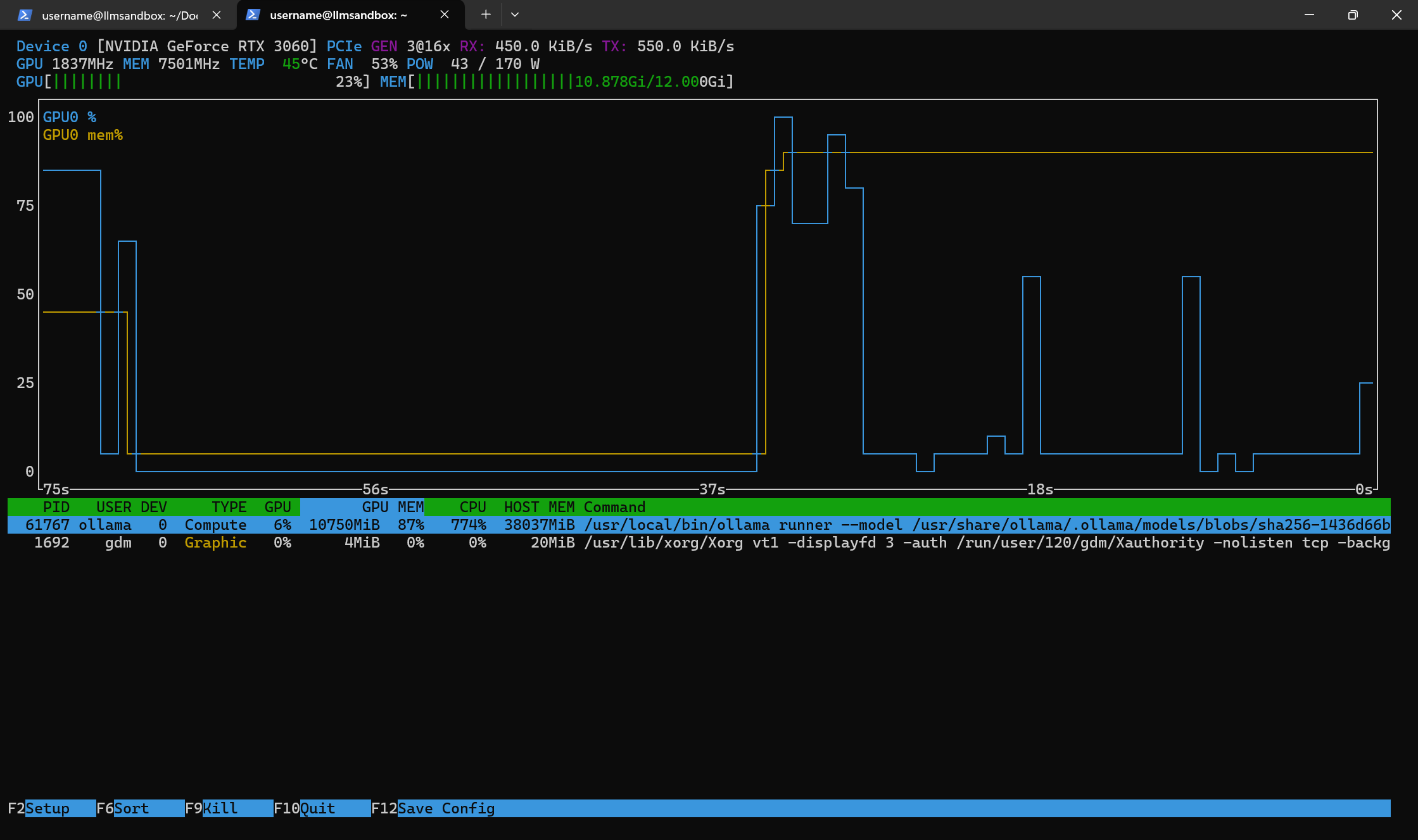The width and height of the screenshot is (1418, 840).
Task: Open a new terminal tab with plus
Action: point(486,15)
